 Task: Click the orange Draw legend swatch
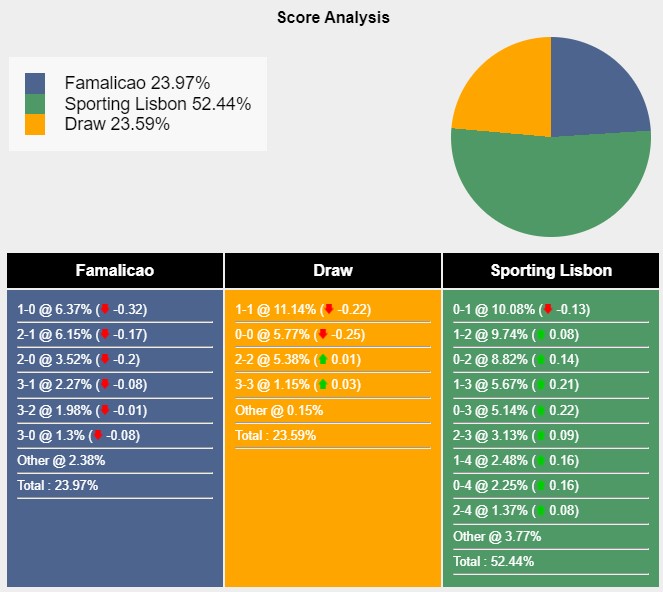pyautogui.click(x=35, y=124)
